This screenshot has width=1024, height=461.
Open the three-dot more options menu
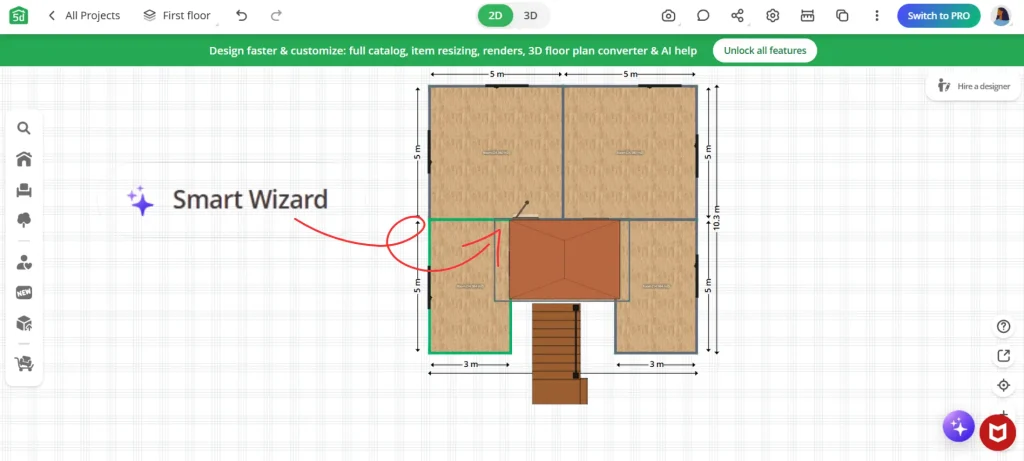pos(877,16)
